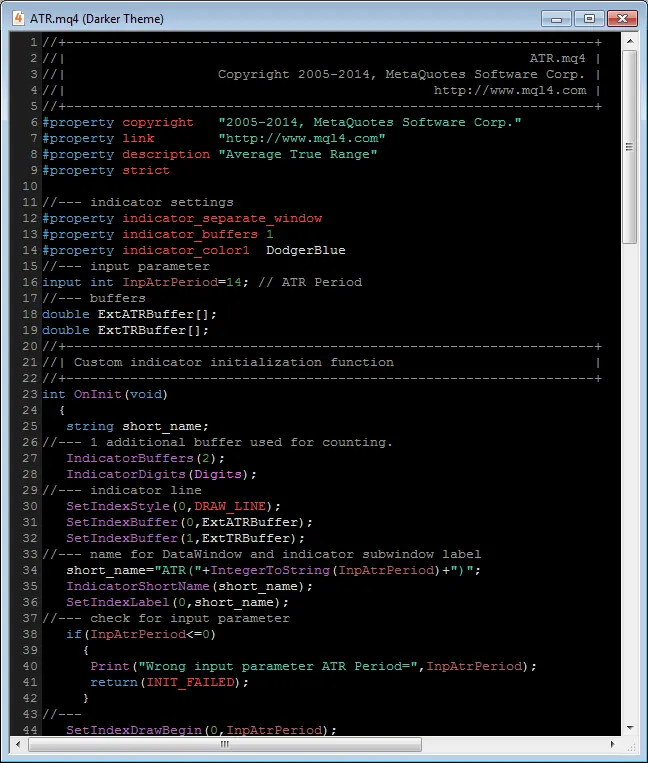Place cursor on OnInit function name
This screenshot has height=763, width=648.
[x=97, y=394]
